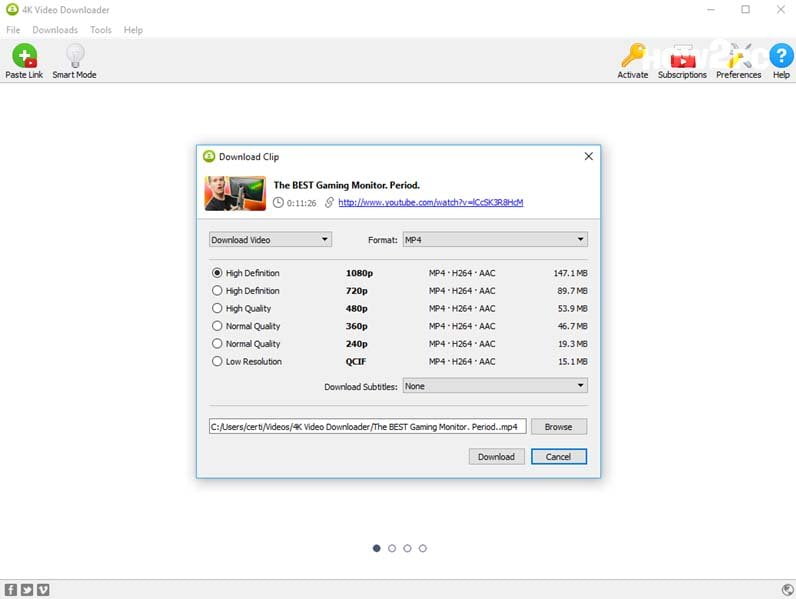Minimize the 4K Video Downloader window
This screenshot has height=599, width=796.
click(x=711, y=9)
